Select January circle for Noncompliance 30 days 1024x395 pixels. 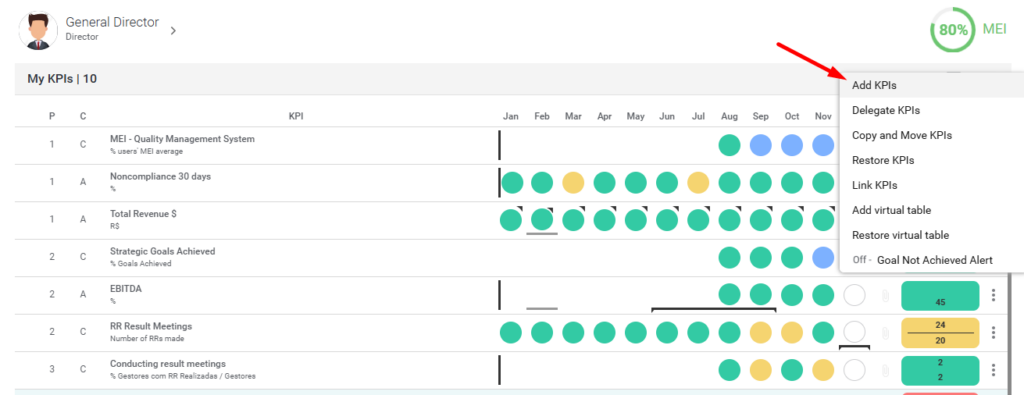(x=512, y=182)
